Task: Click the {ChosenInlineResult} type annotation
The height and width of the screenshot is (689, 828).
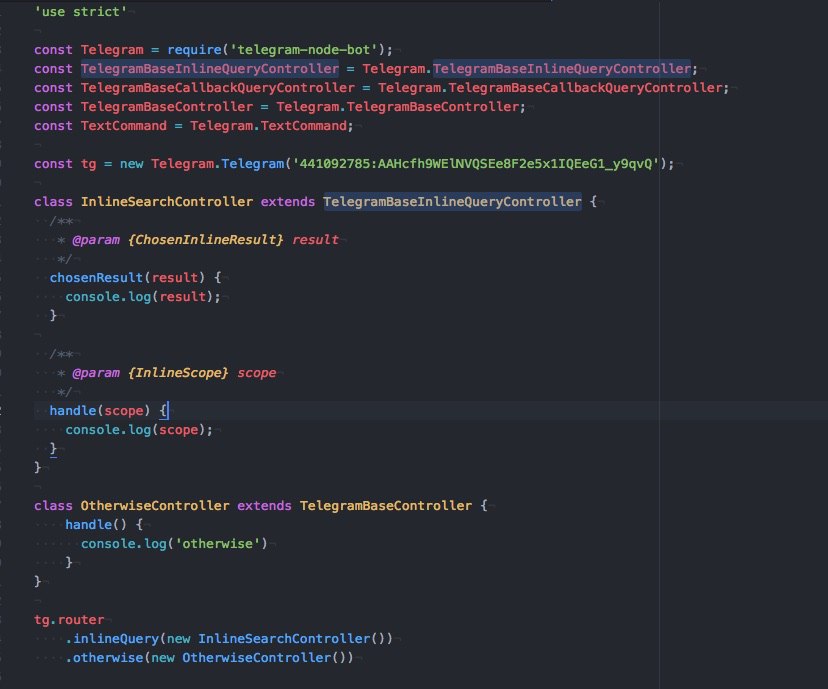Action: pos(205,240)
